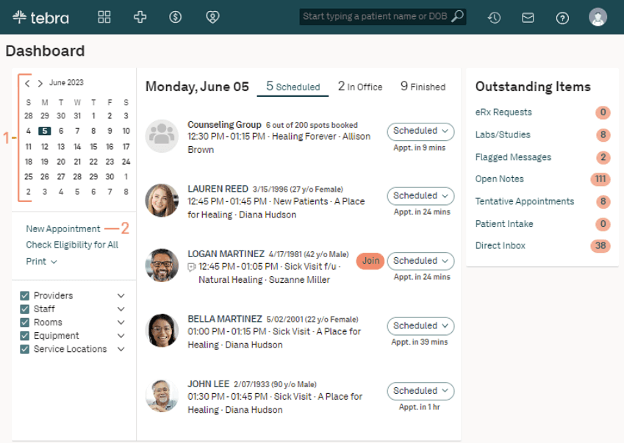Click the New Appointment link
The width and height of the screenshot is (624, 444).
point(63,229)
